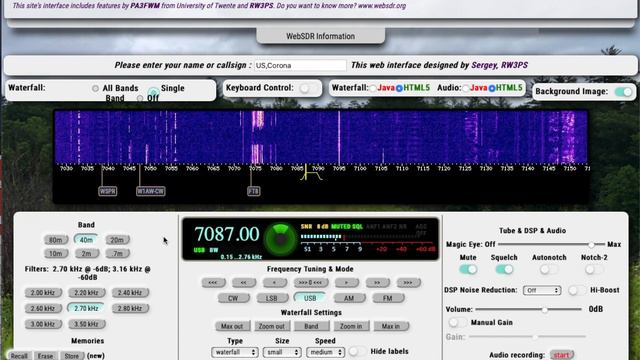Tune down fastest with <<< button

[213, 282]
